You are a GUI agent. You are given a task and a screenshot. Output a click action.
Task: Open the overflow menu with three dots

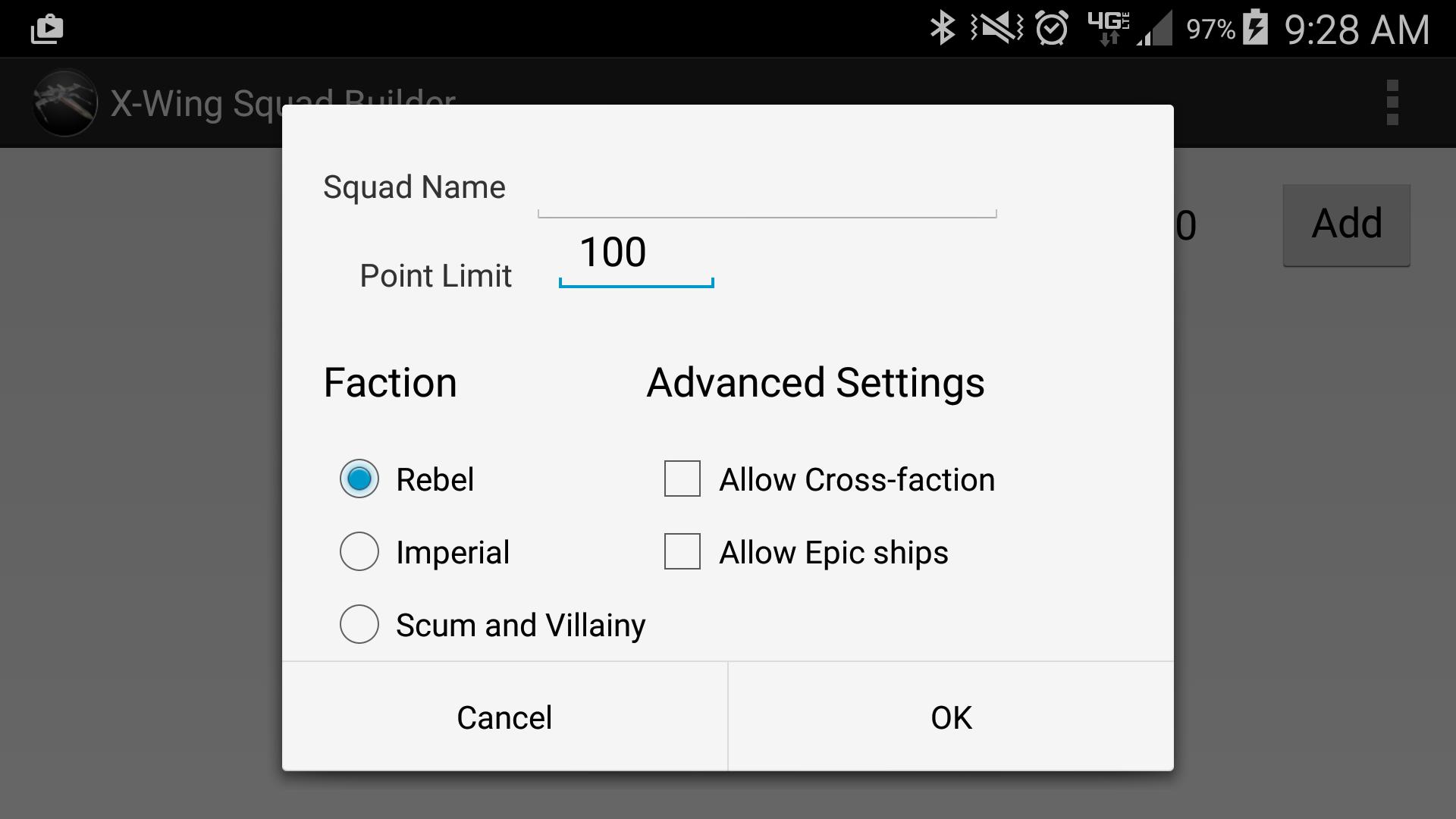coord(1392,102)
